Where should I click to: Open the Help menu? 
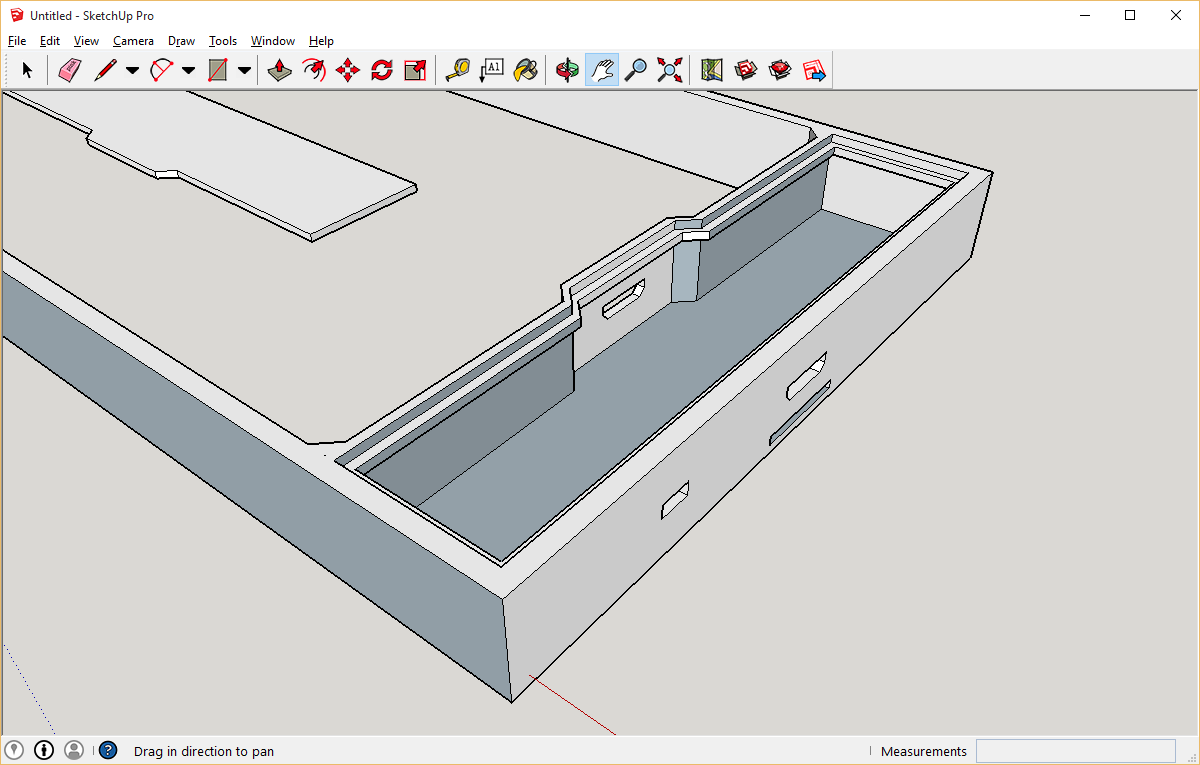pos(321,41)
